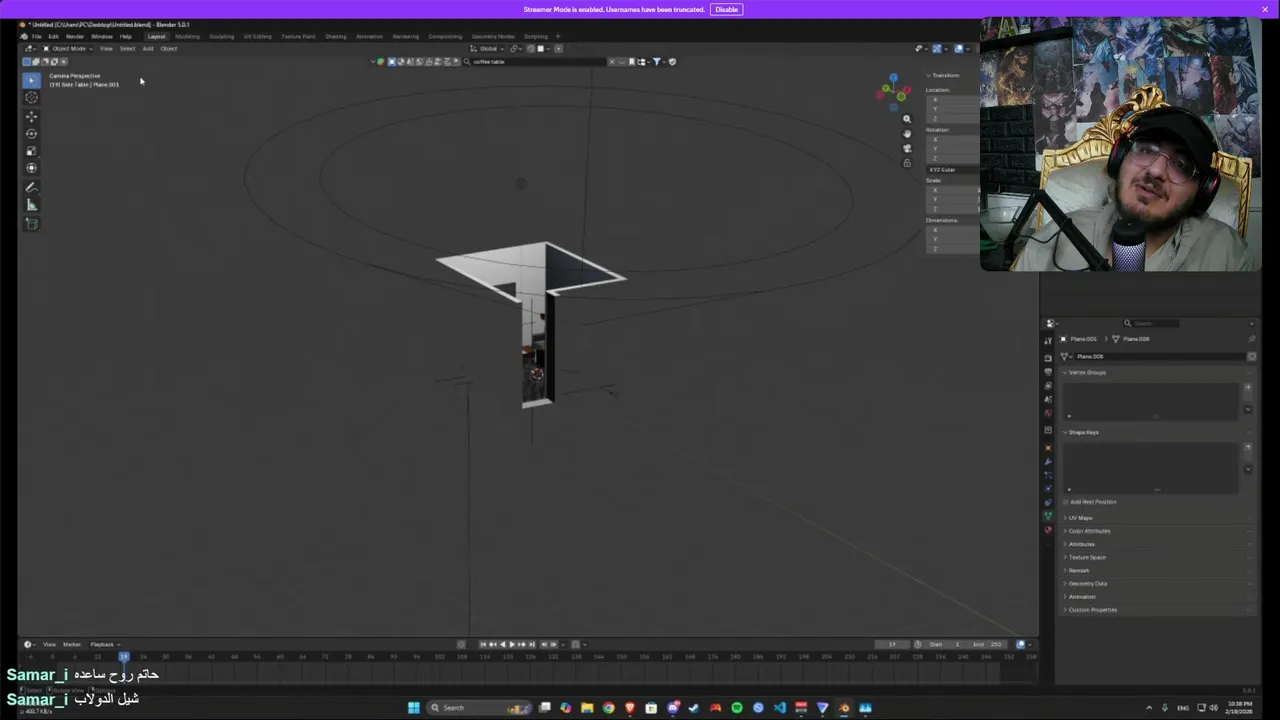Toggle lock camera to view icon

click(907, 163)
